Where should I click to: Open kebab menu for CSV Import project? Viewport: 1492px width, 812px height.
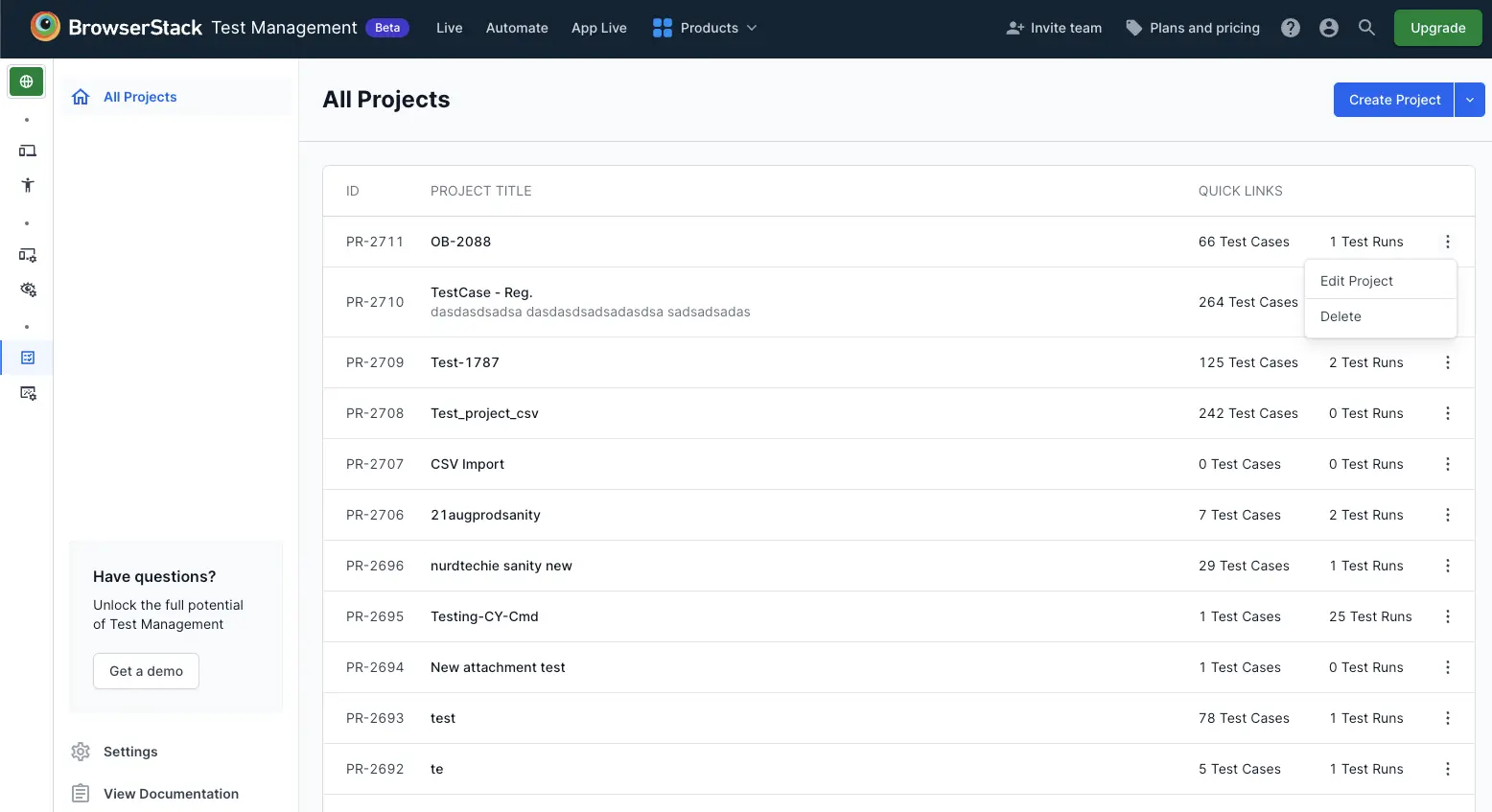pyautogui.click(x=1448, y=464)
